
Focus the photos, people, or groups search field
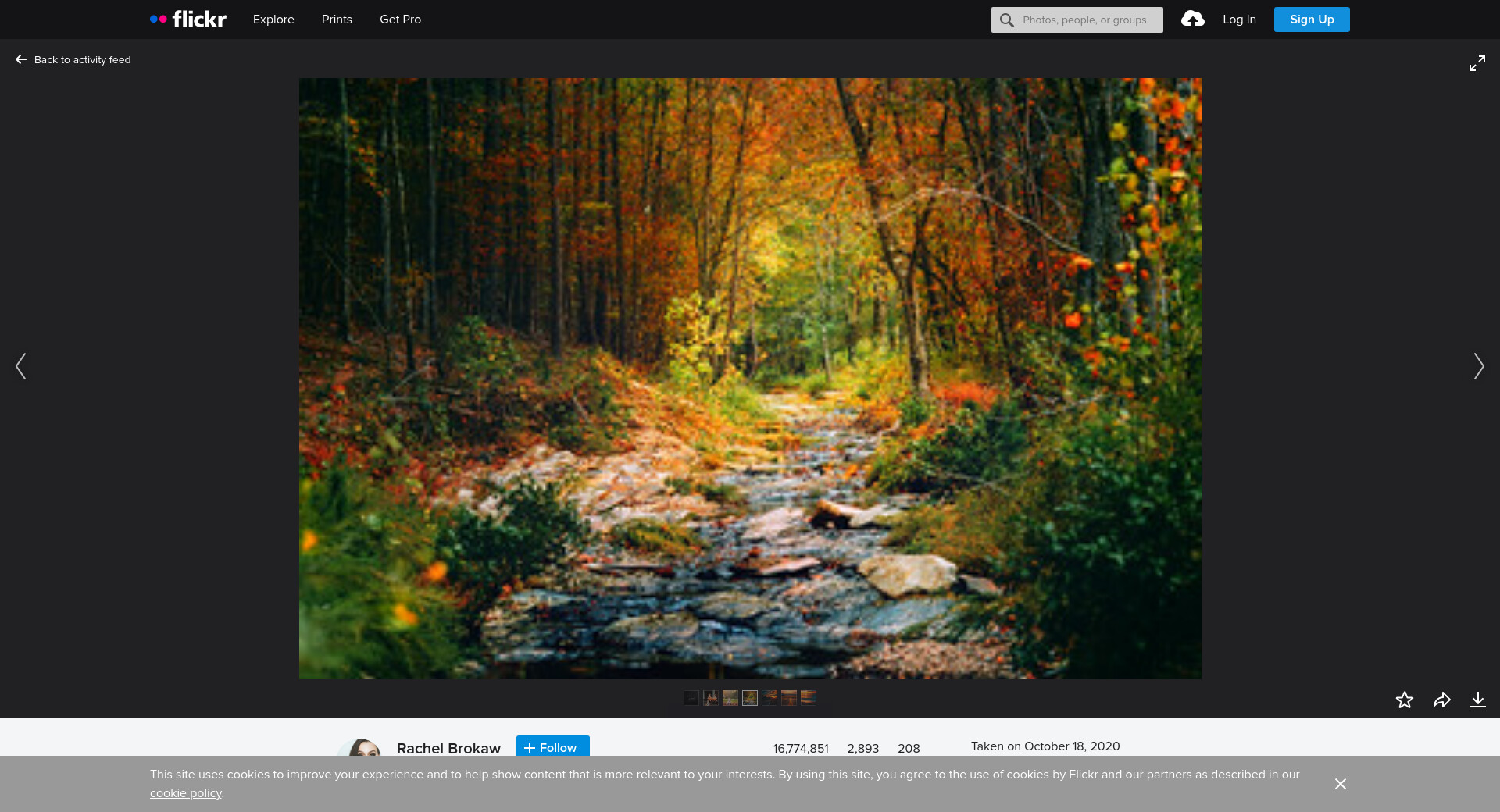tap(1086, 20)
